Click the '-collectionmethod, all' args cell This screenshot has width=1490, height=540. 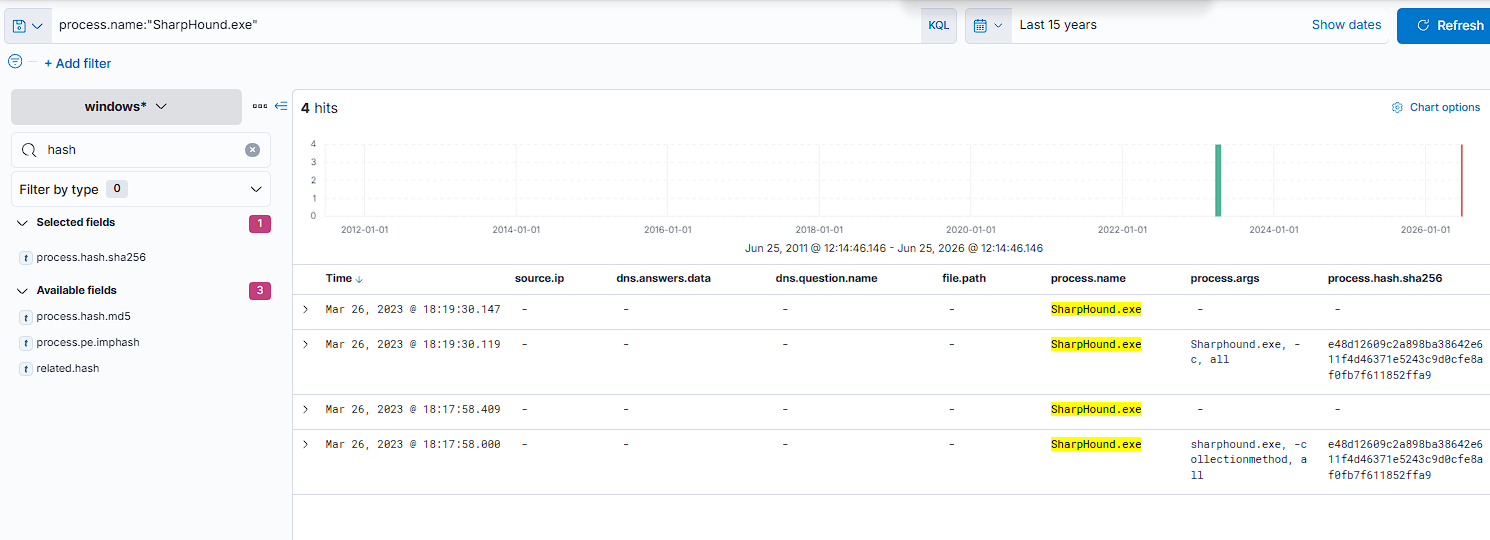(1248, 459)
